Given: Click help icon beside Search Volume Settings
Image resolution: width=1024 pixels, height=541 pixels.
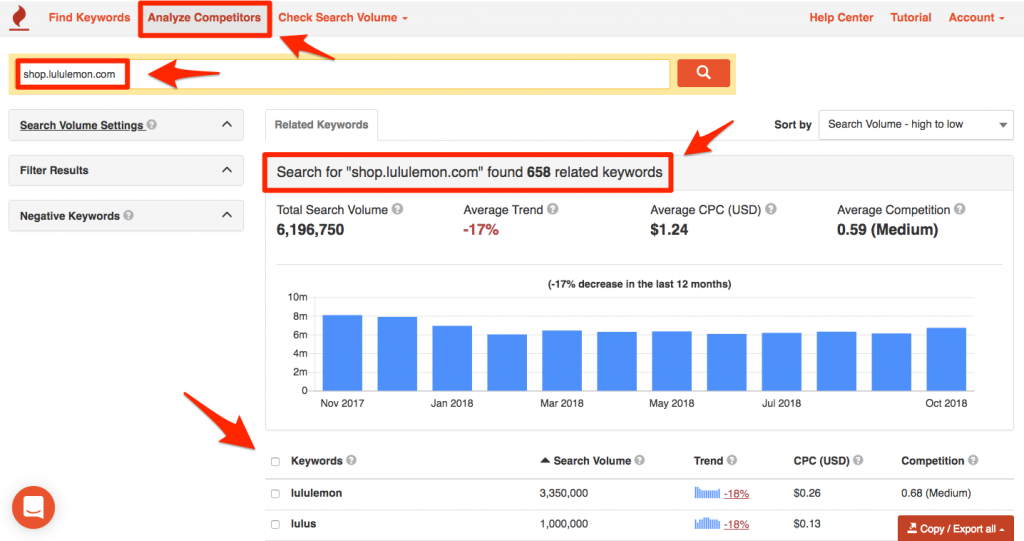Looking at the screenshot, I should tap(152, 124).
